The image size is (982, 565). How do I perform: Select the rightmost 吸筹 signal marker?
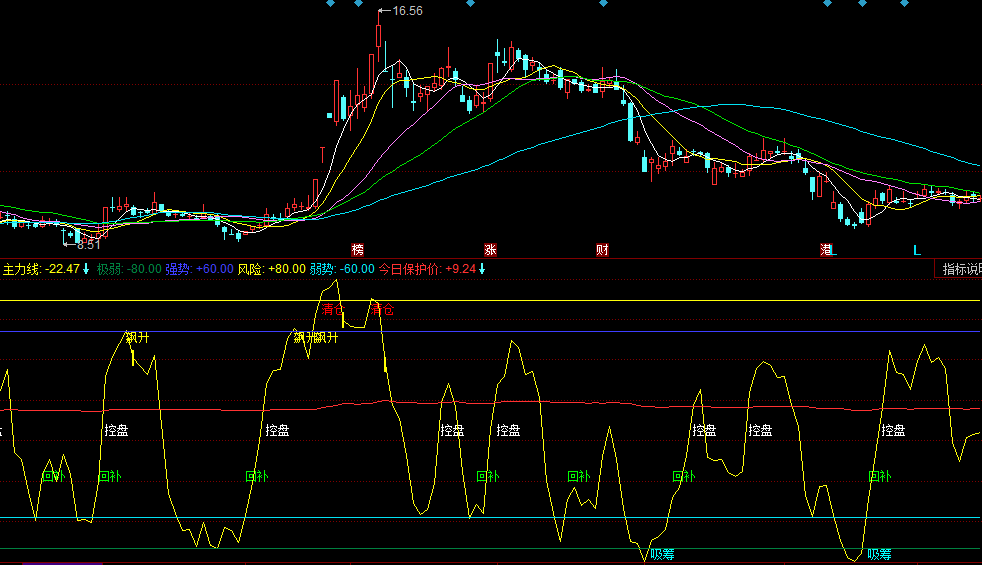pyautogui.click(x=879, y=554)
